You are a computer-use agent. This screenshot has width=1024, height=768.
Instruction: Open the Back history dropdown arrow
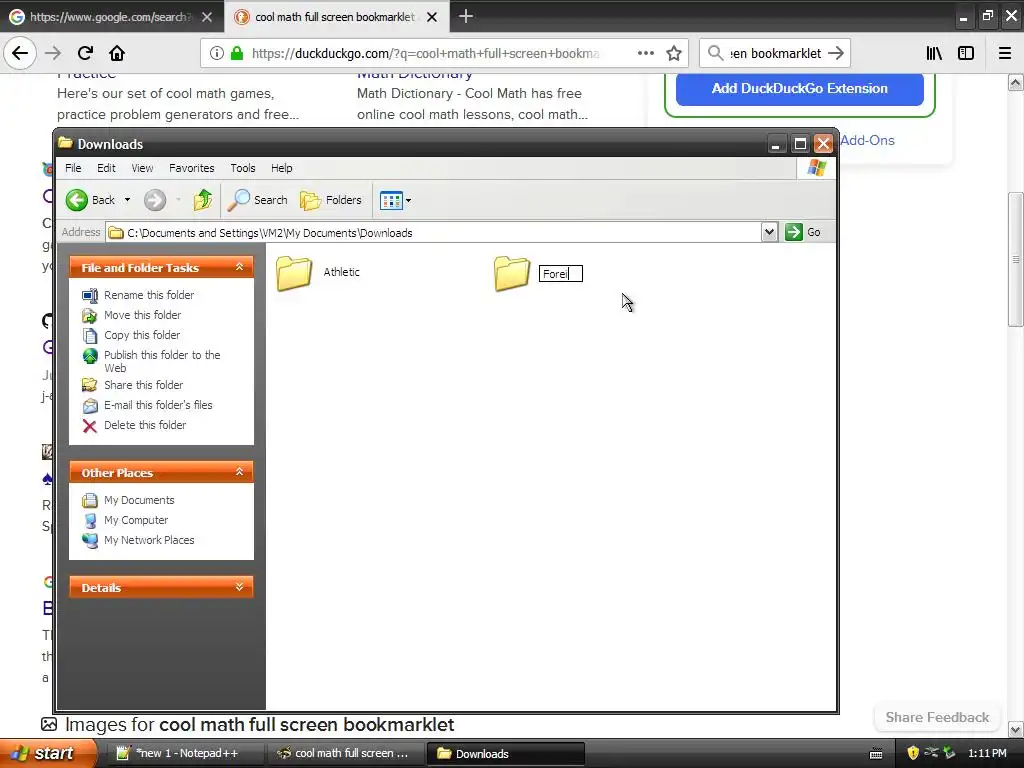coord(127,200)
